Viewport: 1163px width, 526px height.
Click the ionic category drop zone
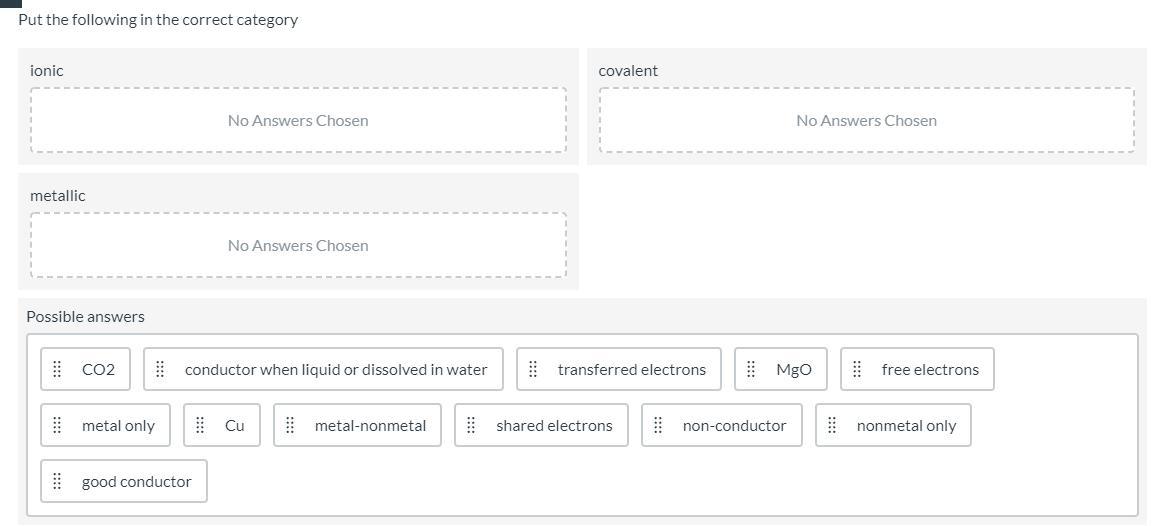tap(298, 121)
